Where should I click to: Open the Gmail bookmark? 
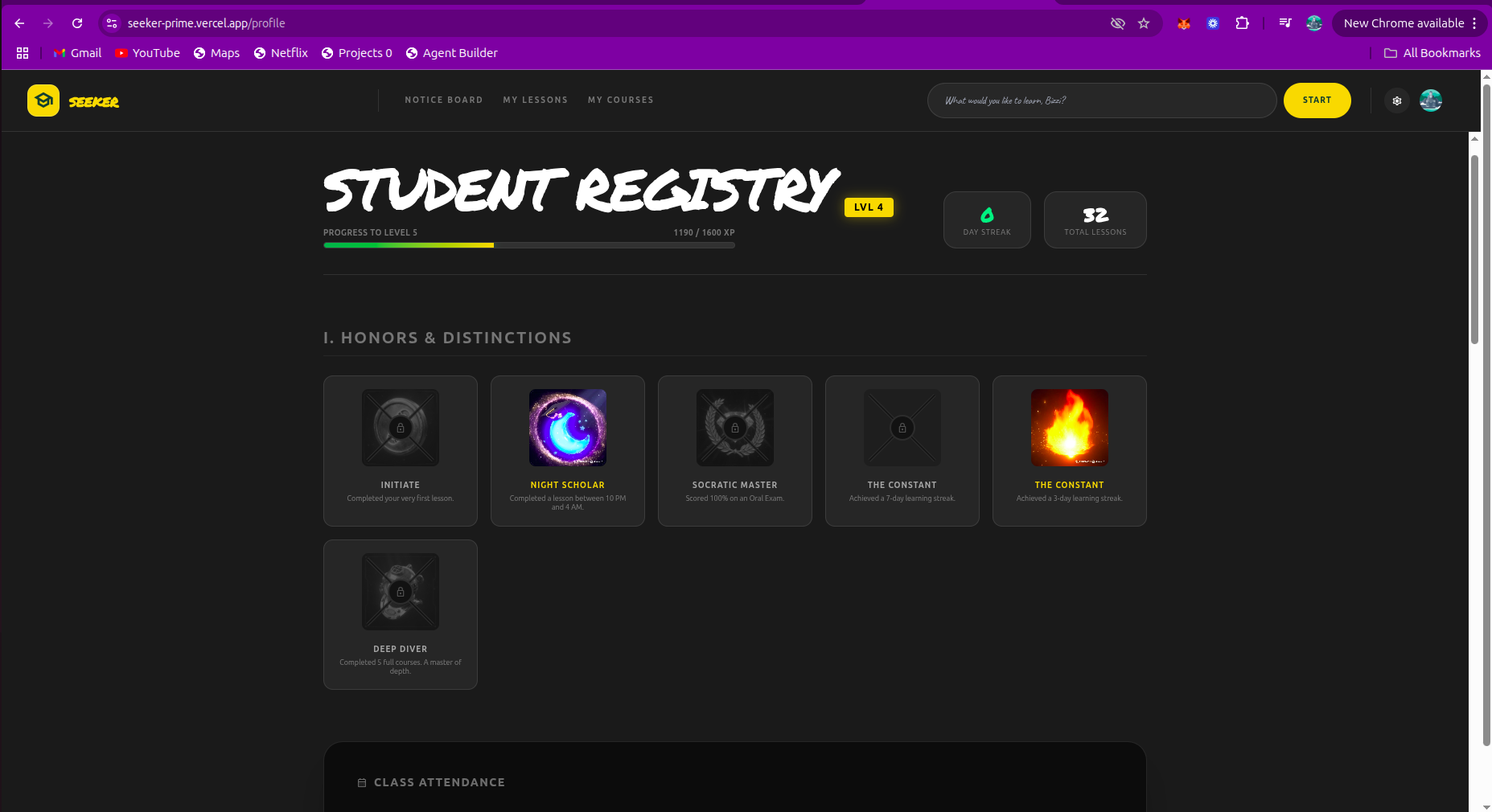pyautogui.click(x=77, y=53)
